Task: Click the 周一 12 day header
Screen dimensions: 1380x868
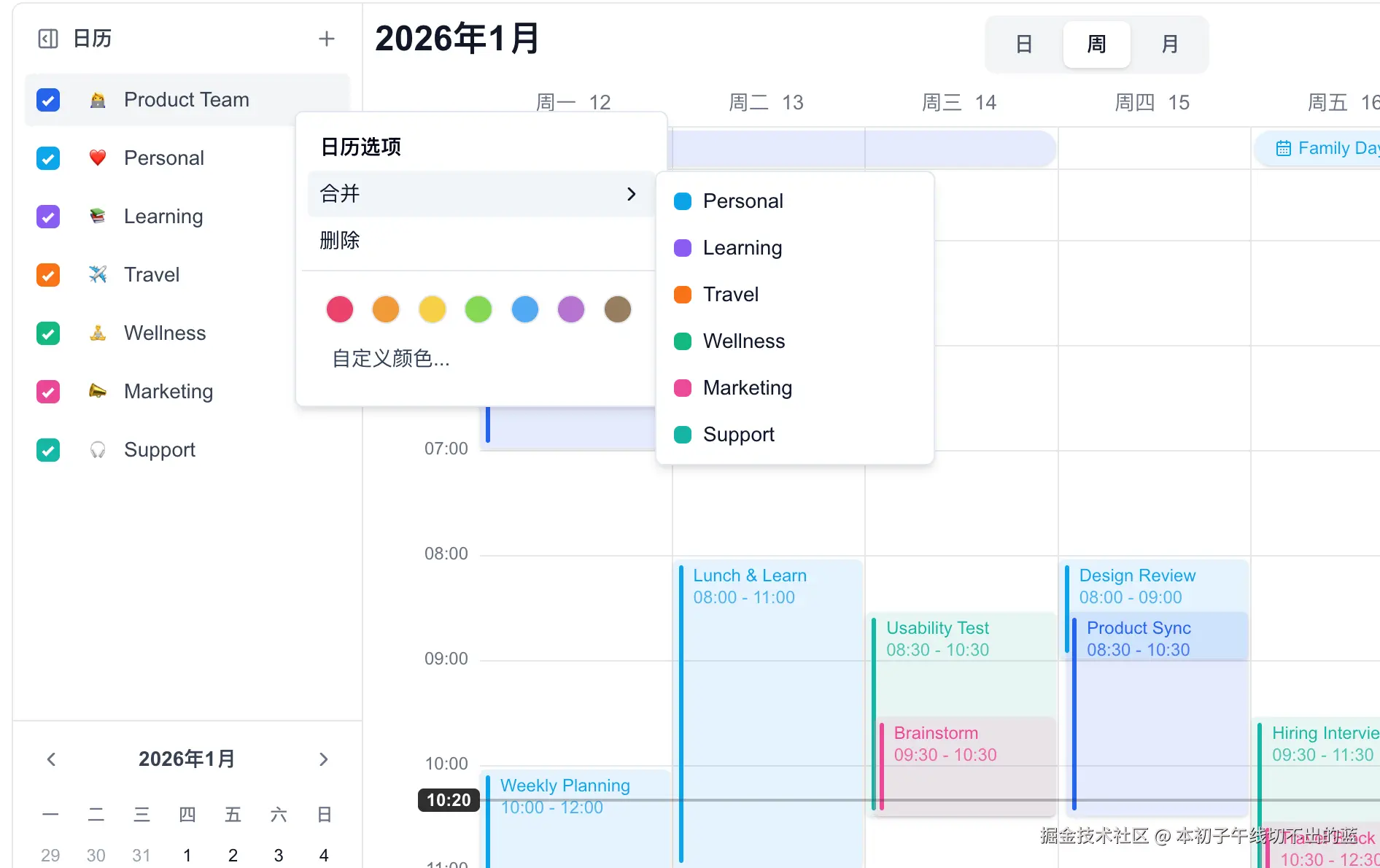Action: [573, 102]
